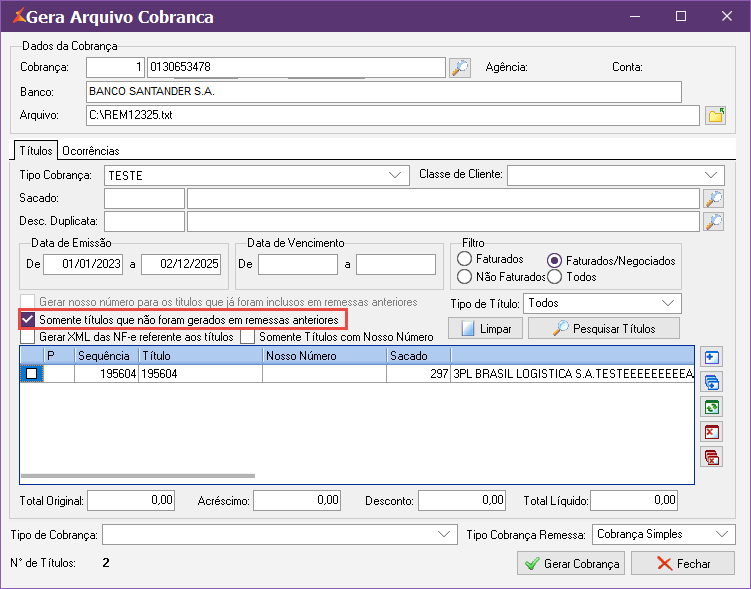Click the add multiple titles icon beside grid
Image resolution: width=751 pixels, height=589 pixels.
712,382
